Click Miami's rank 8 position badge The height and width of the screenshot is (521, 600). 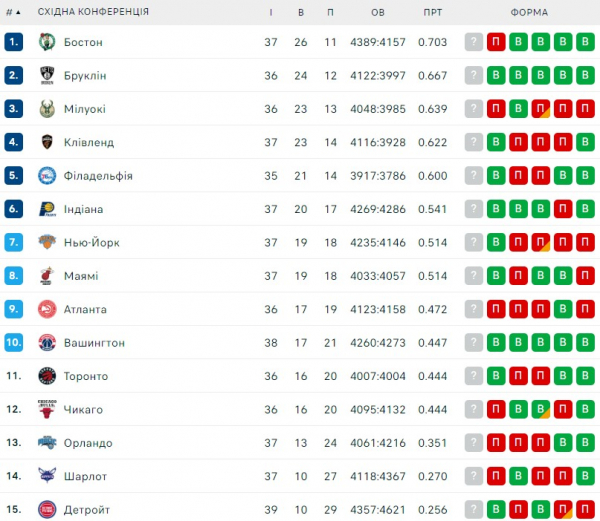pyautogui.click(x=13, y=276)
